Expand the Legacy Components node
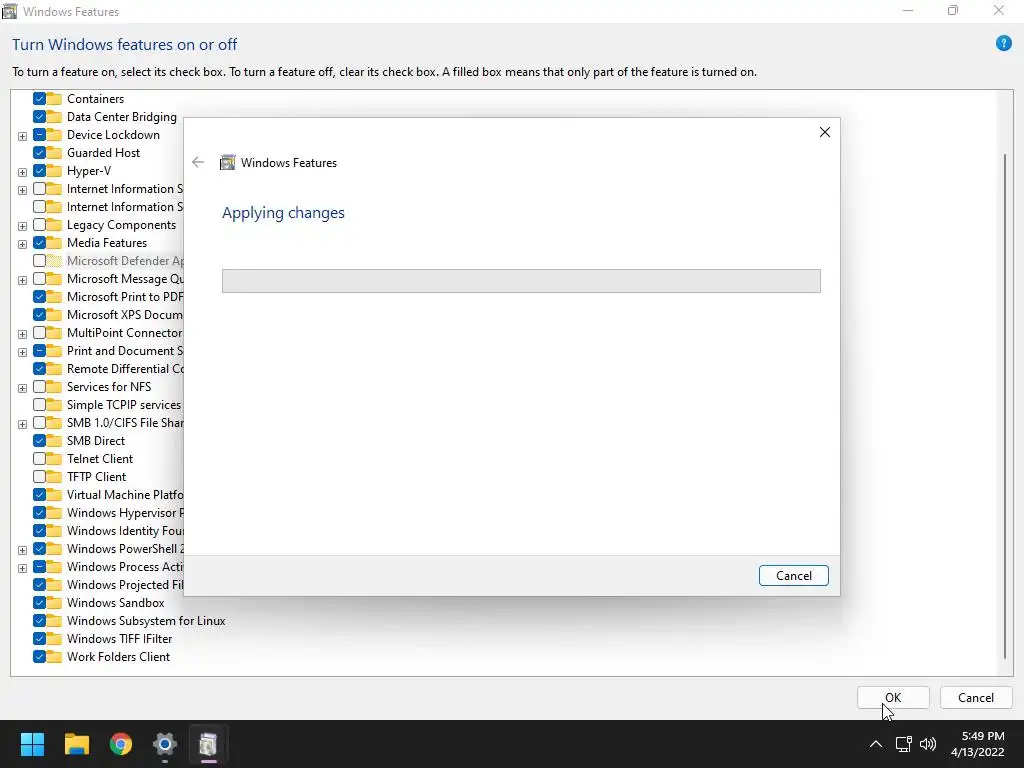Viewport: 1024px width, 768px height. point(22,226)
